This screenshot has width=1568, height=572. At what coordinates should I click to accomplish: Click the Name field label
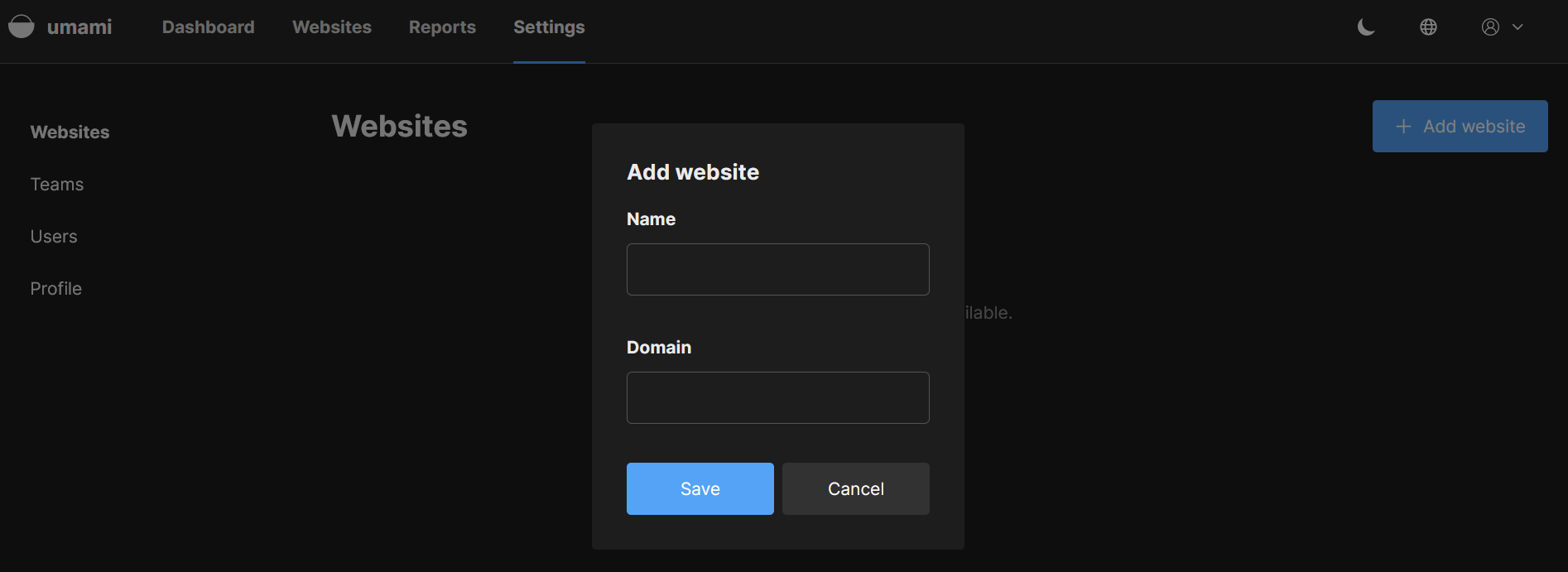651,219
